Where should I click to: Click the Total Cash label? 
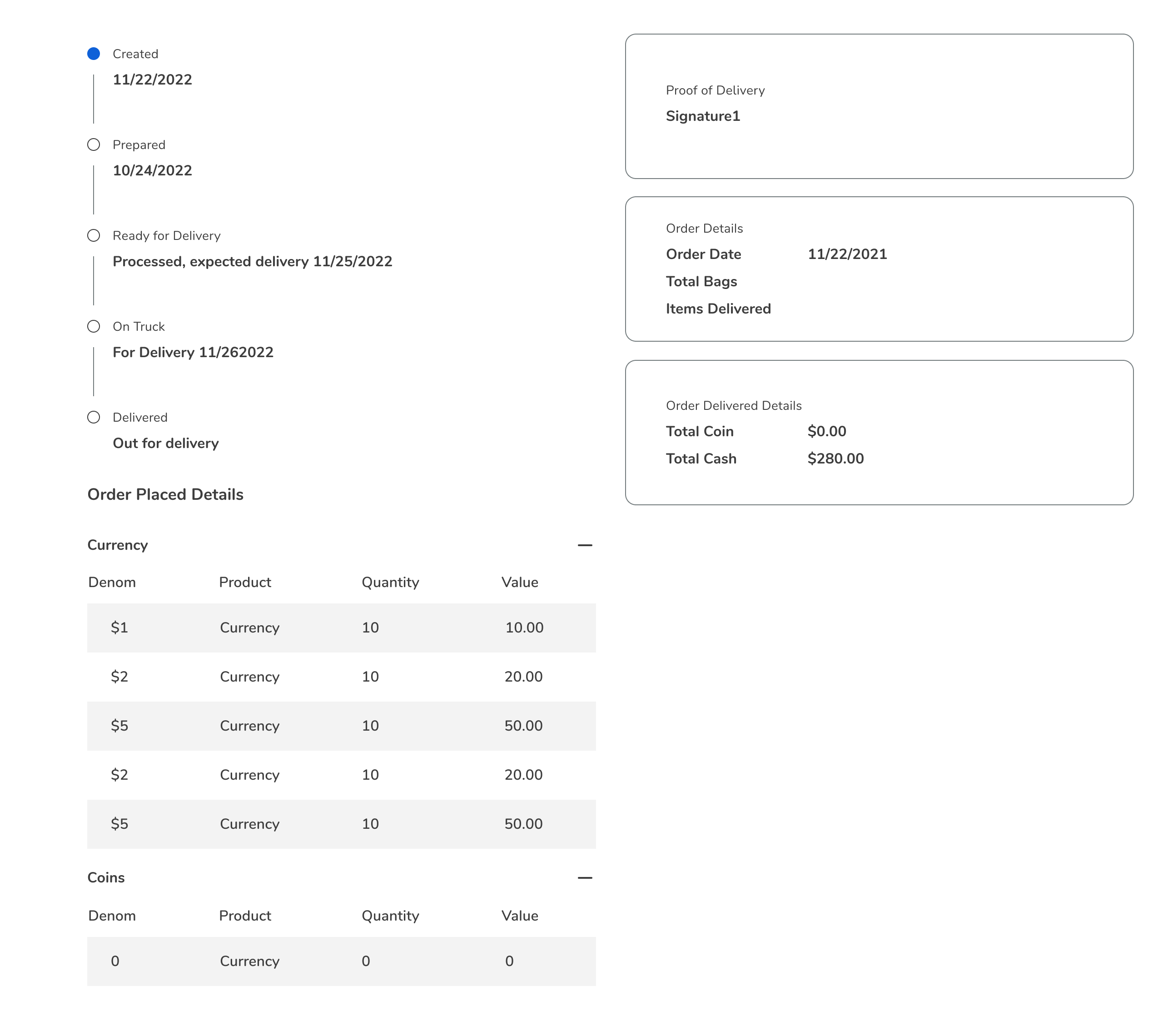[x=701, y=459]
